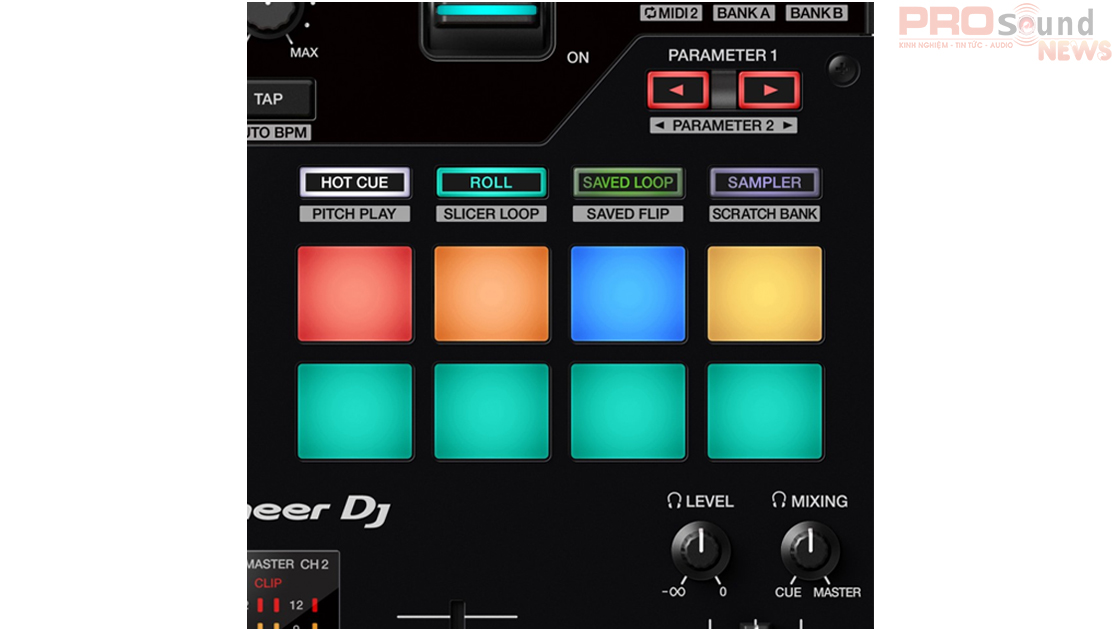Toggle MIDI 2 mode
This screenshot has width=1120, height=630.
669,12
